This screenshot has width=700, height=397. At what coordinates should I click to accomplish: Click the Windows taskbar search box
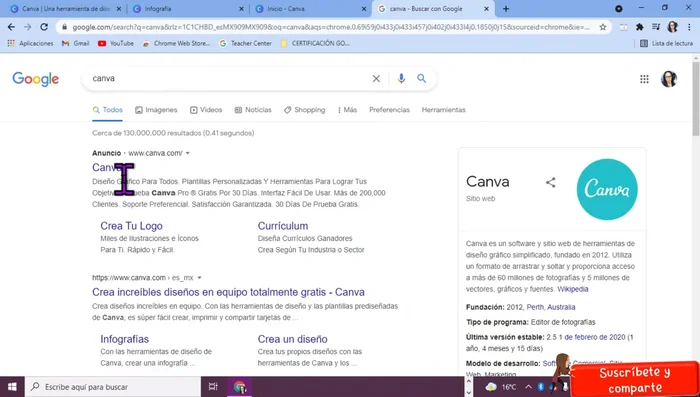click(112, 387)
